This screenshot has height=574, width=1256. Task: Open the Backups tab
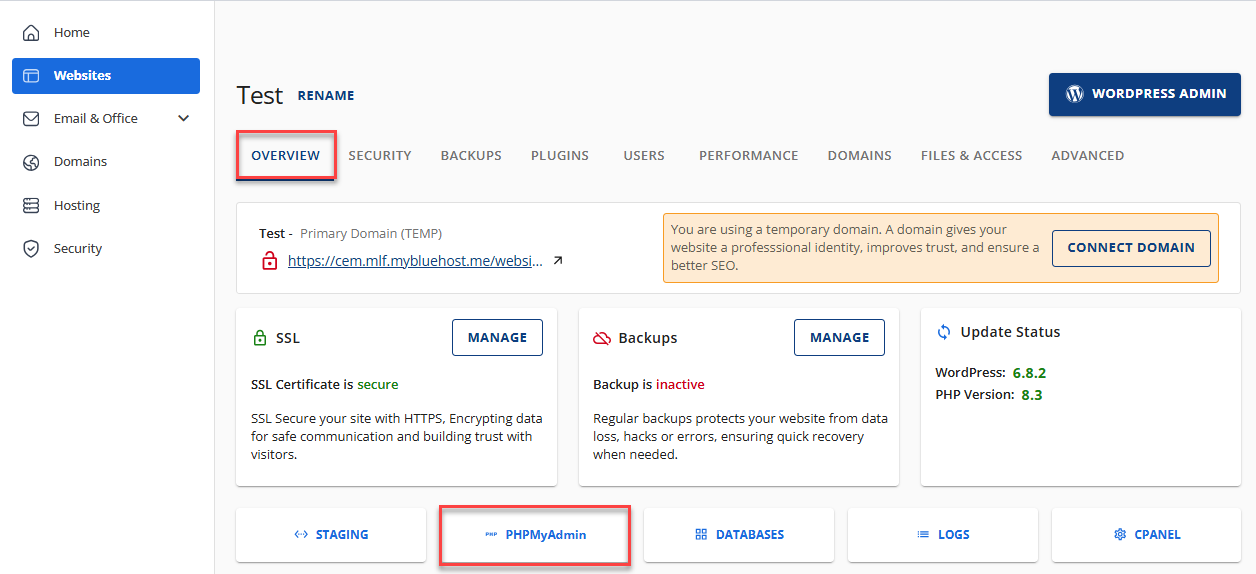click(471, 156)
